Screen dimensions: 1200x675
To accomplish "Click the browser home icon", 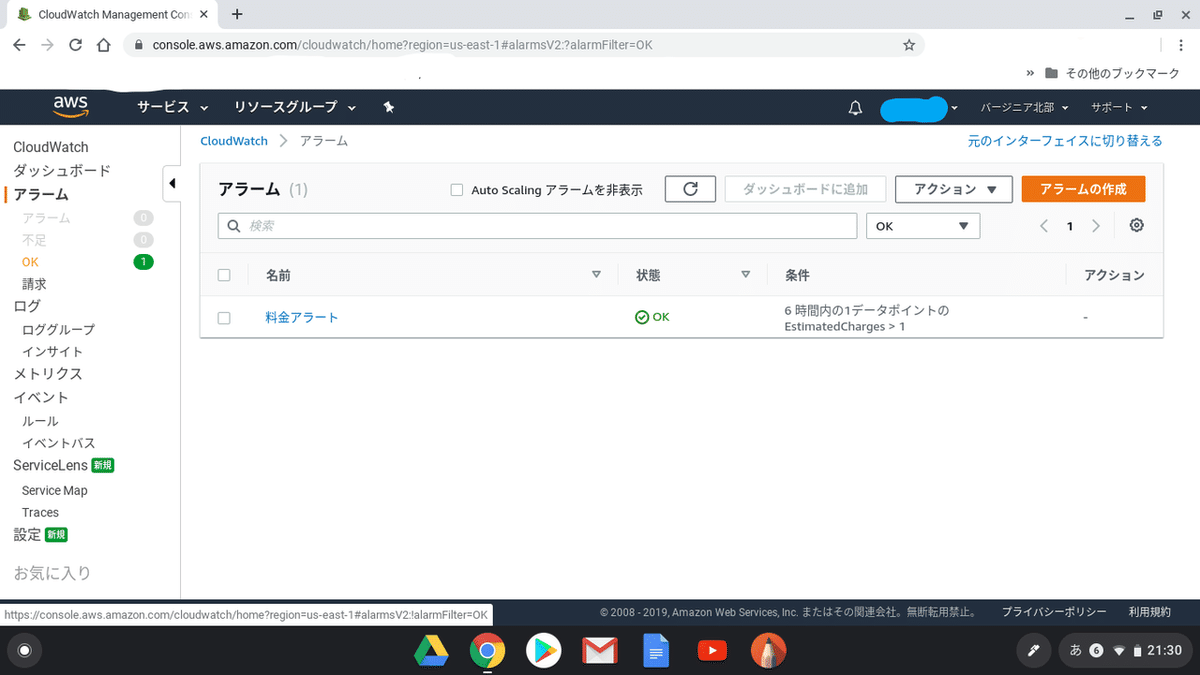I will click(x=103, y=45).
